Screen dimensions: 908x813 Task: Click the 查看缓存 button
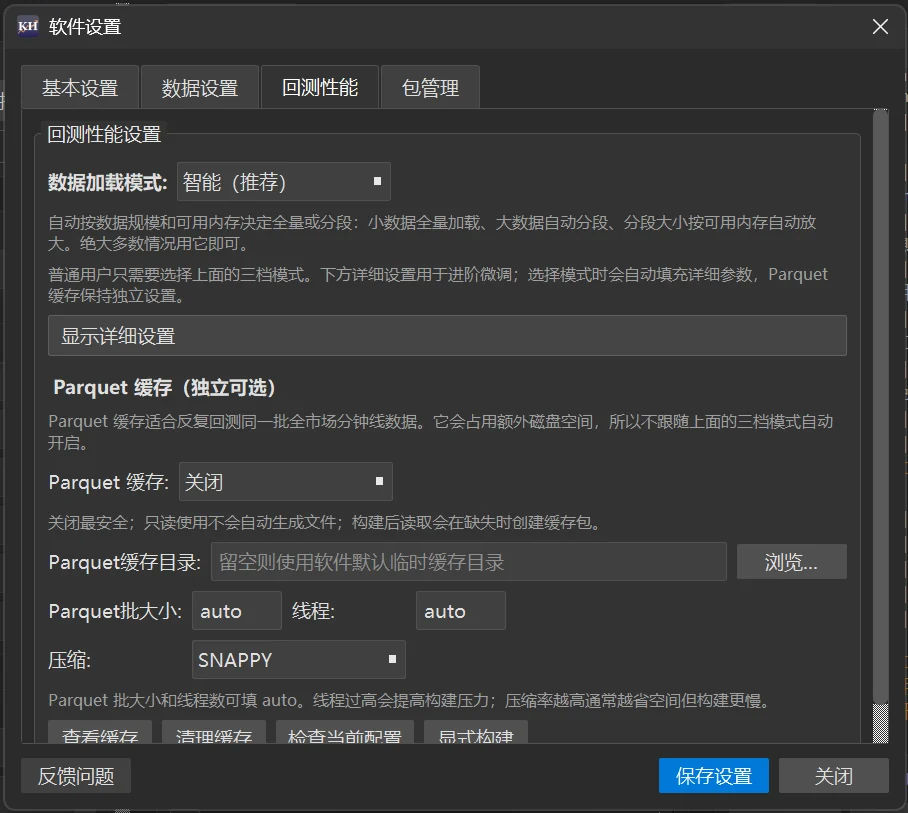point(100,732)
